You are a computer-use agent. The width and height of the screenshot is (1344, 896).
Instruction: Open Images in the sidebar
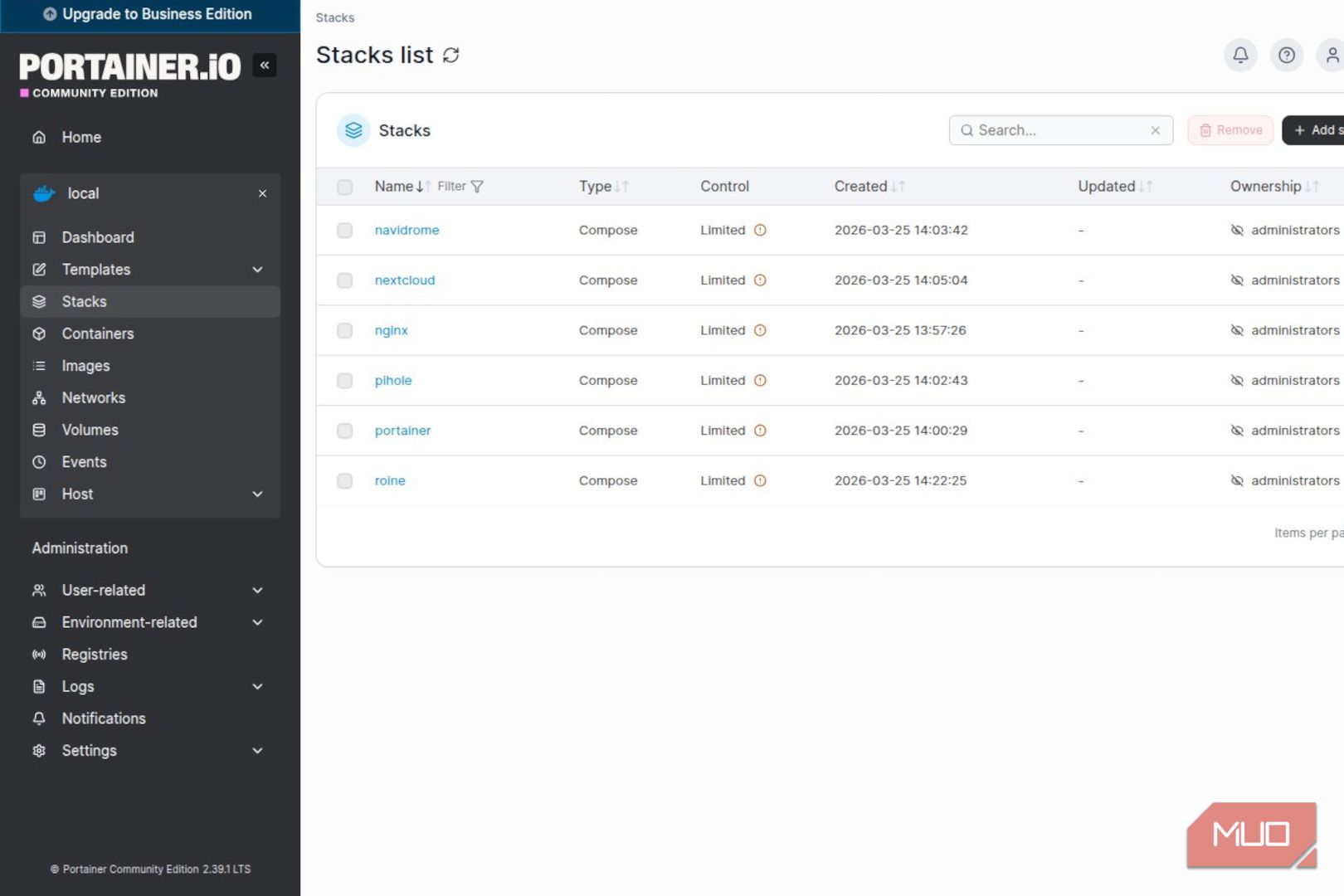[x=150, y=366]
